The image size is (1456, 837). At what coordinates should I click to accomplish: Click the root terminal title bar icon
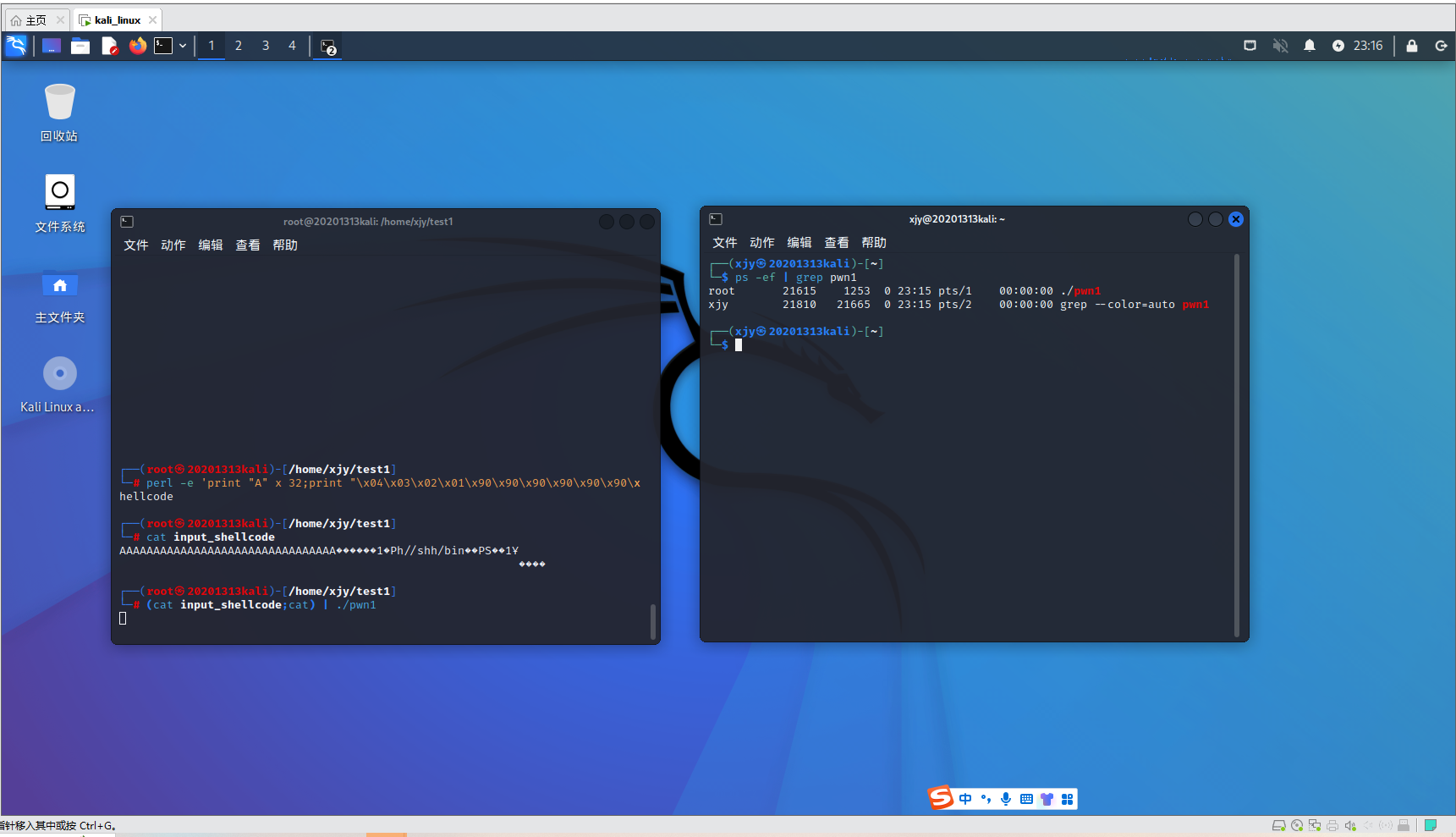point(127,222)
